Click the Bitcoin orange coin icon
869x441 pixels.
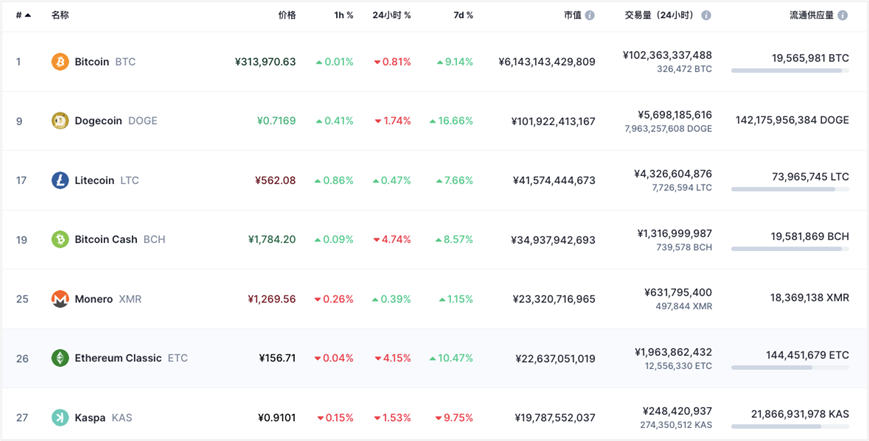(60, 62)
